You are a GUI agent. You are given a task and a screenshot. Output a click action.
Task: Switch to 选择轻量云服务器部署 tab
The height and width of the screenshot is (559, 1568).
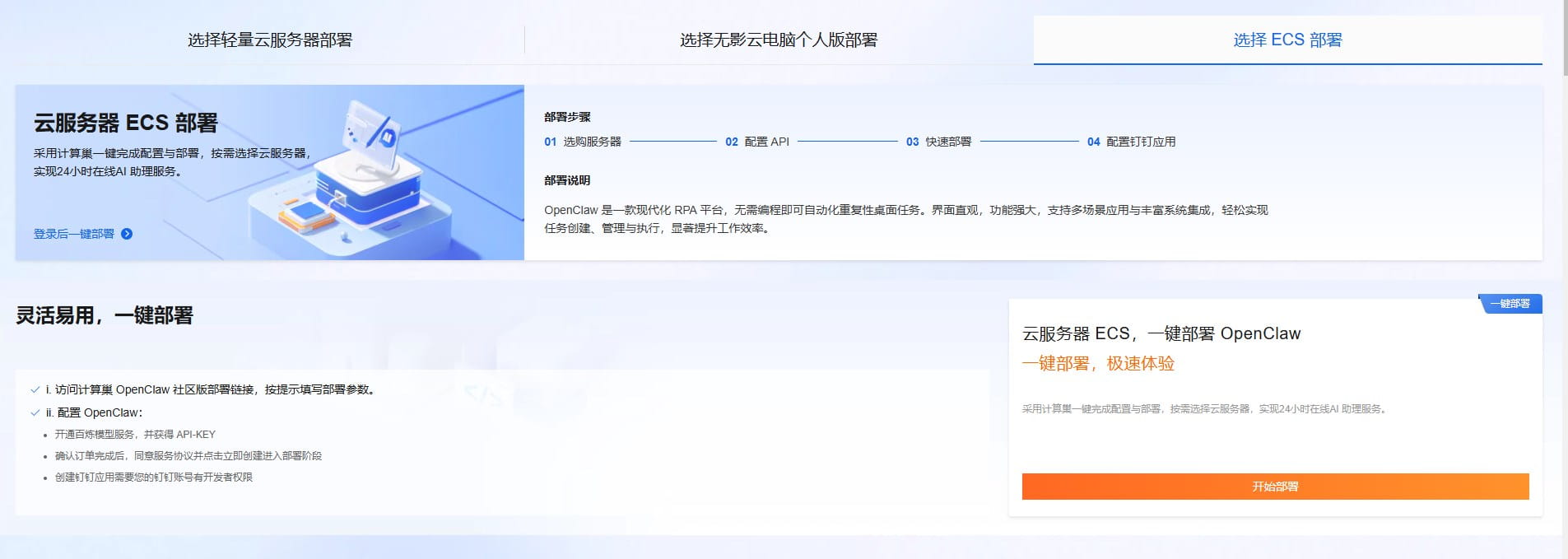(x=269, y=40)
